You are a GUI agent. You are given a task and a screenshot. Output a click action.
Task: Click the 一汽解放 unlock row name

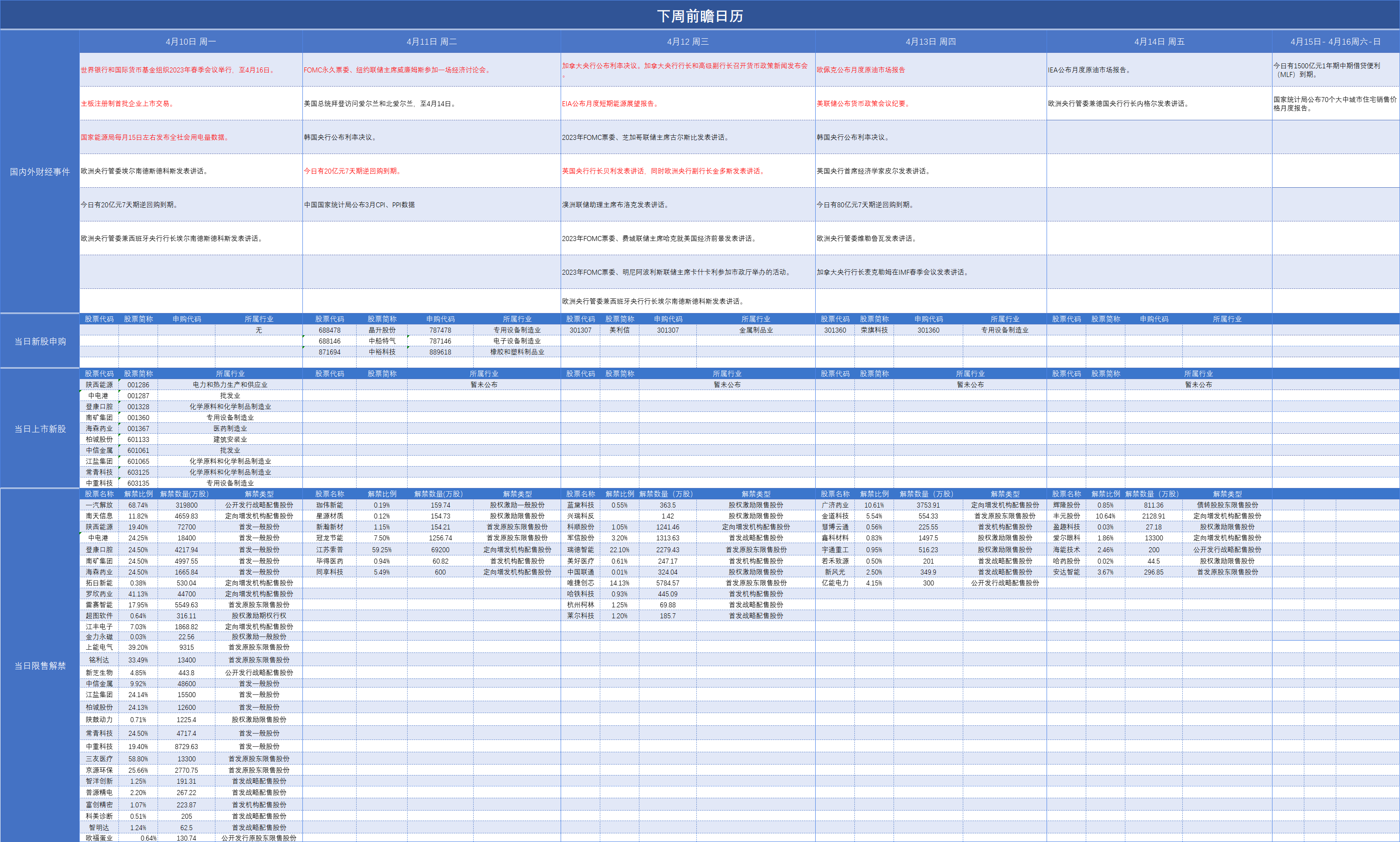[x=99, y=505]
